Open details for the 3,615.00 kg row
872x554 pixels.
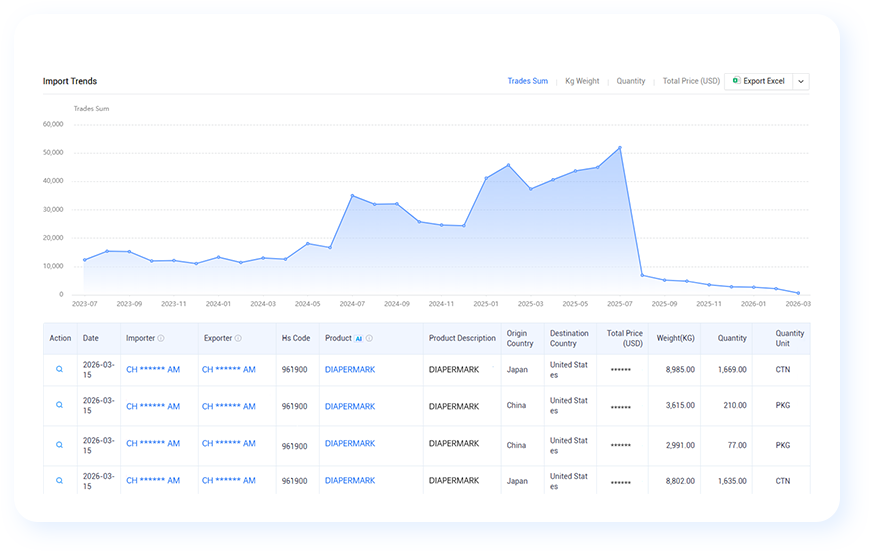pyautogui.click(x=60, y=405)
